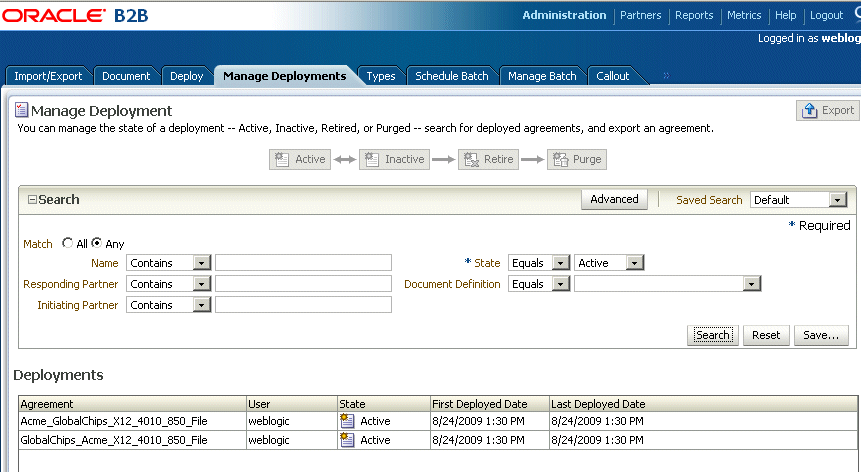This screenshot has width=861, height=472.
Task: Open the Reports link
Action: tap(694, 15)
